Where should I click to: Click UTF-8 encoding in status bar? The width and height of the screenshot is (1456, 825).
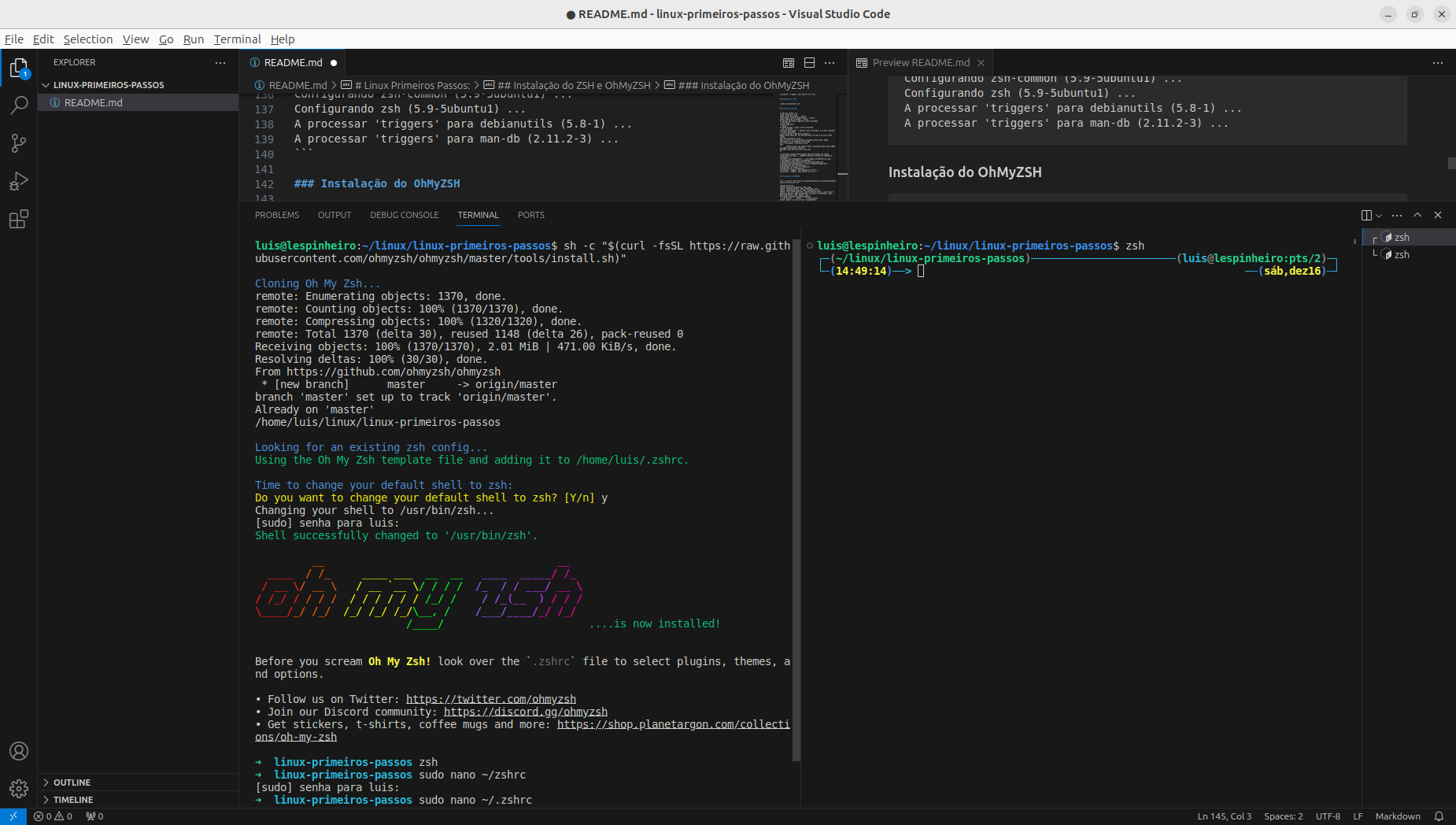point(1328,816)
